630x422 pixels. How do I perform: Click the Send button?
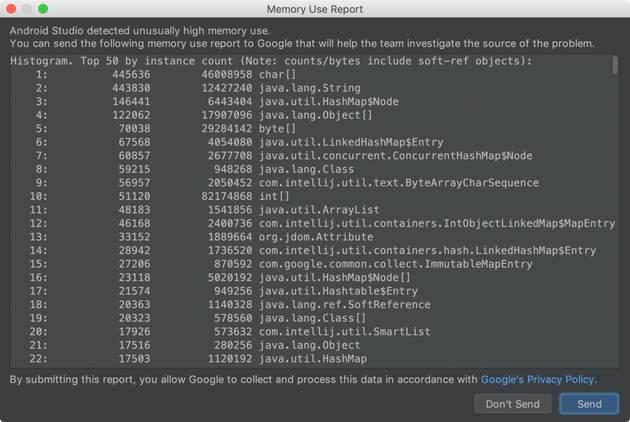pos(589,404)
